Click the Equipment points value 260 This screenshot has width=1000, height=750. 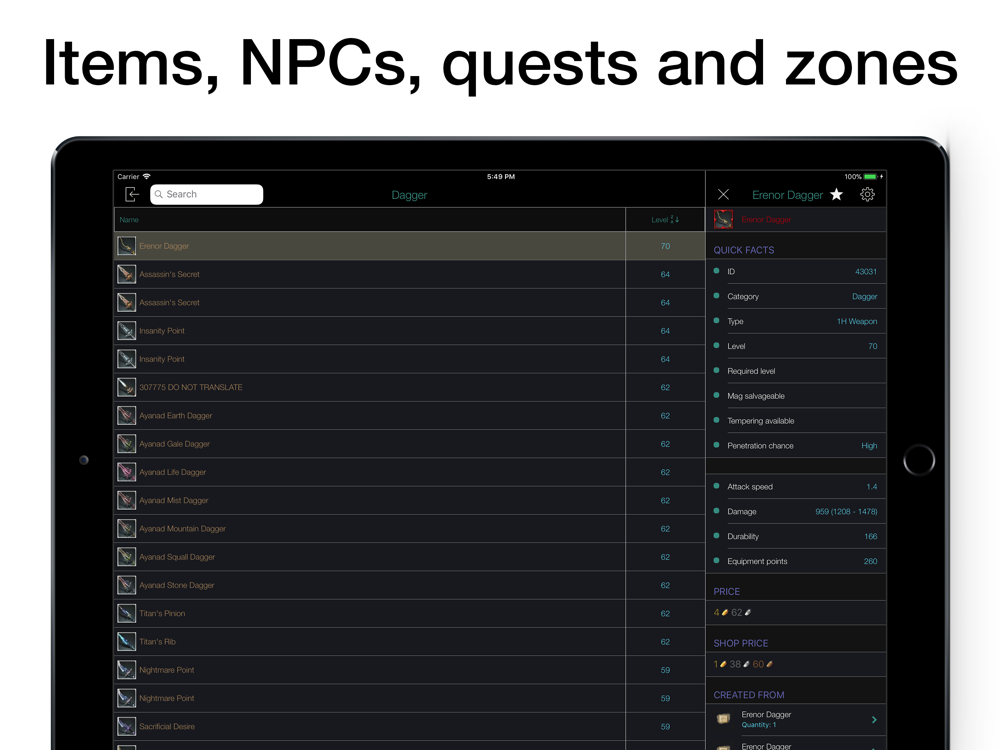[871, 561]
